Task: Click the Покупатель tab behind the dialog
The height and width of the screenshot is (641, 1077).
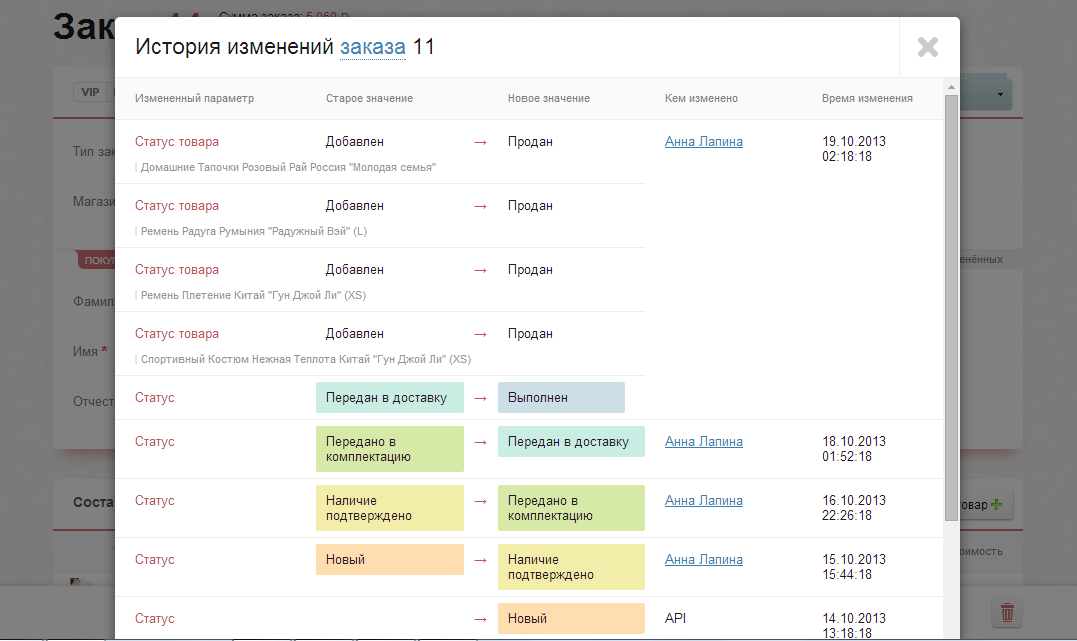Action: click(97, 260)
